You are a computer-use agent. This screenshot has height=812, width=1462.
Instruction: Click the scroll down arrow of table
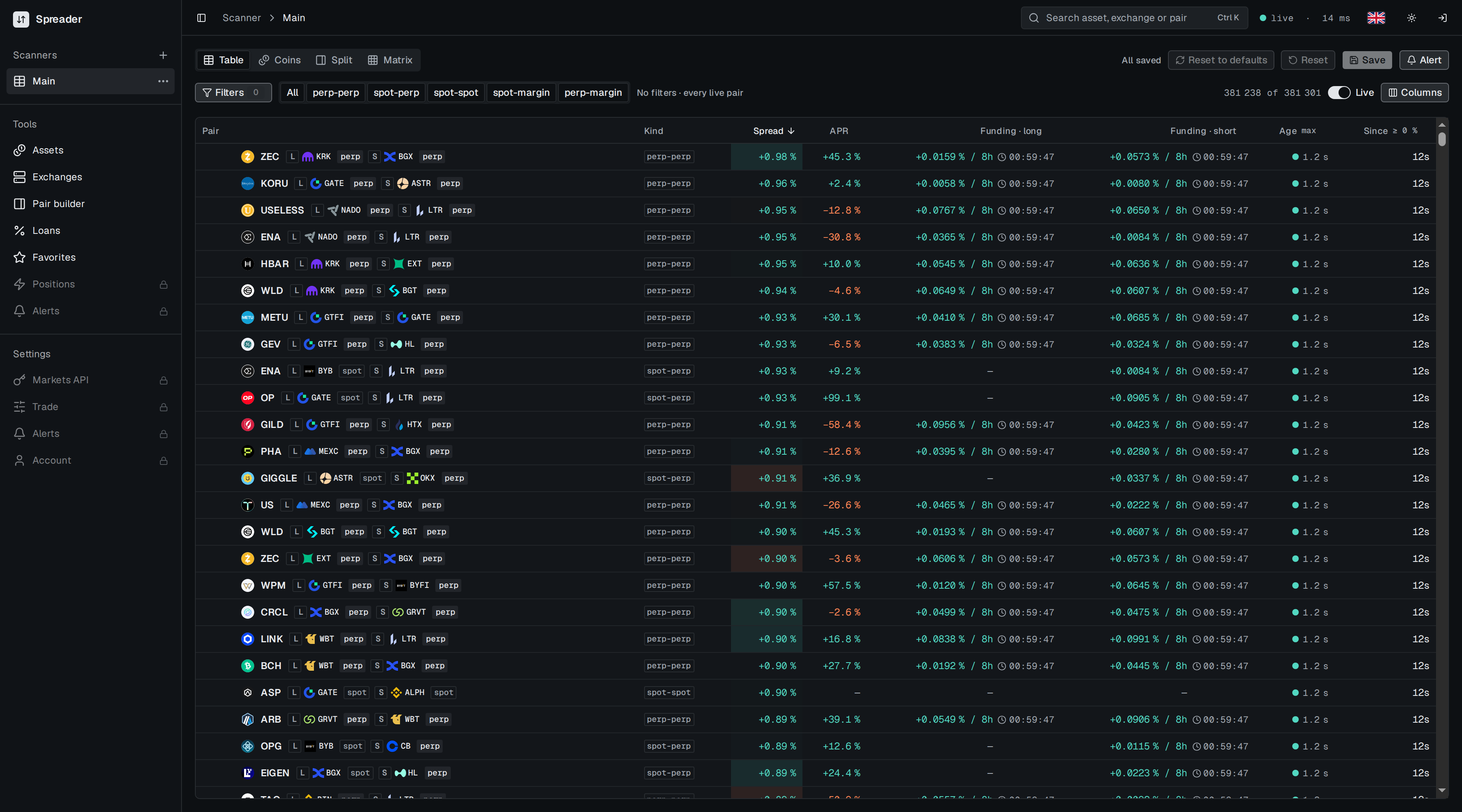tap(1442, 790)
